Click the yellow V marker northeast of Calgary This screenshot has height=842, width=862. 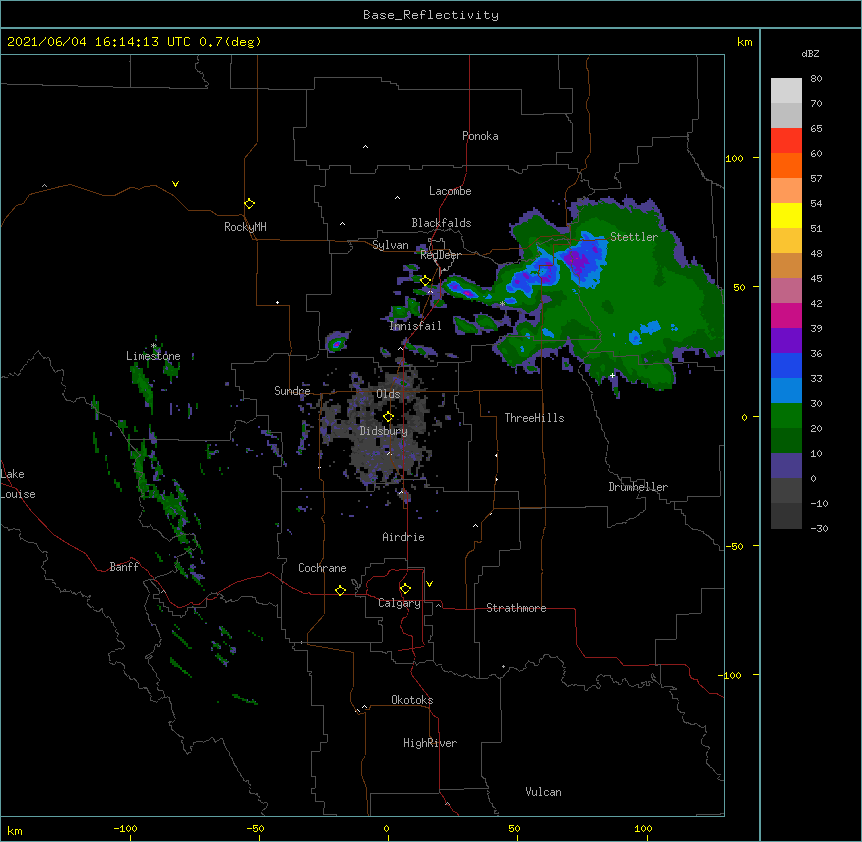pyautogui.click(x=429, y=584)
